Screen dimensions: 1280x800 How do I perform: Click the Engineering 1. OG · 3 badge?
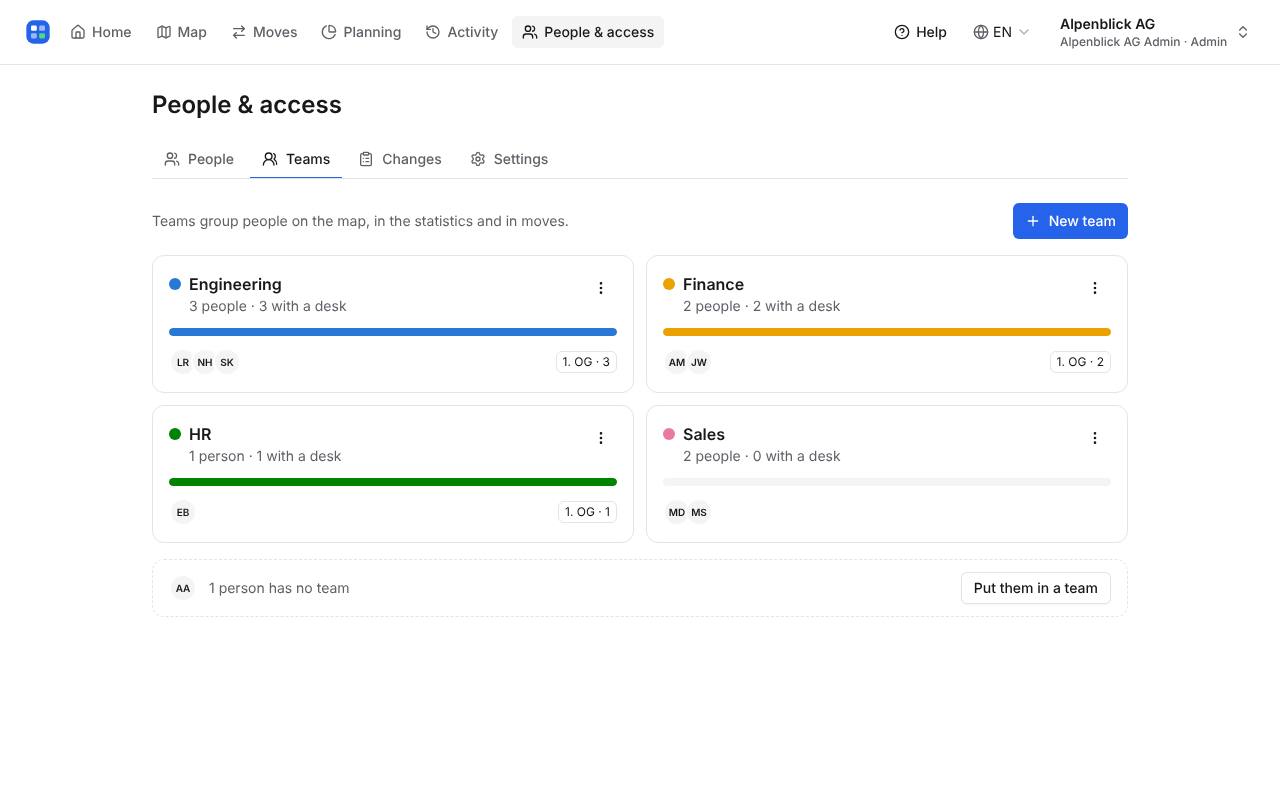tap(586, 362)
